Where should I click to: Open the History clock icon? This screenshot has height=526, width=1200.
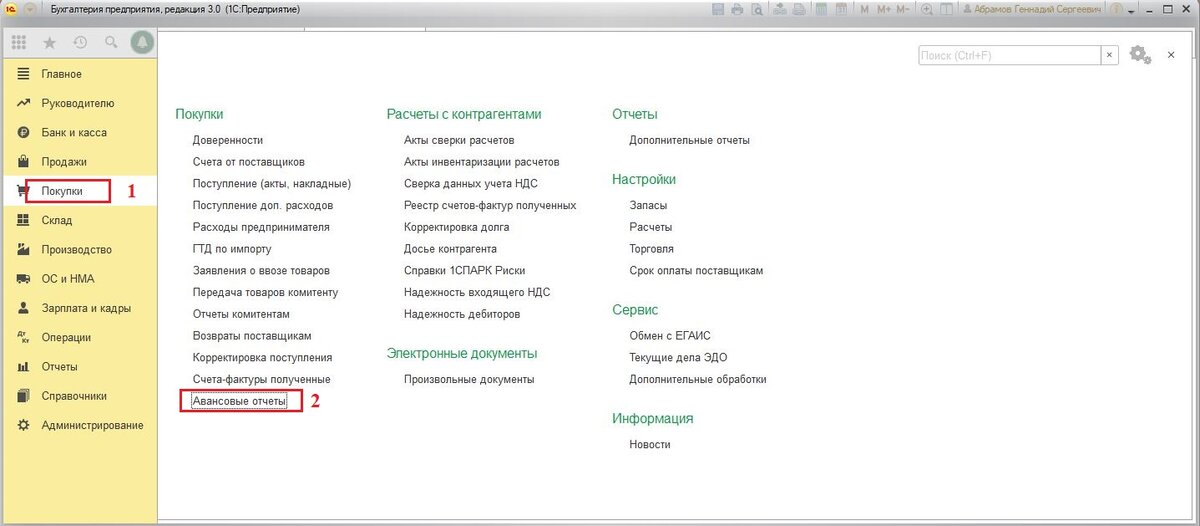80,43
